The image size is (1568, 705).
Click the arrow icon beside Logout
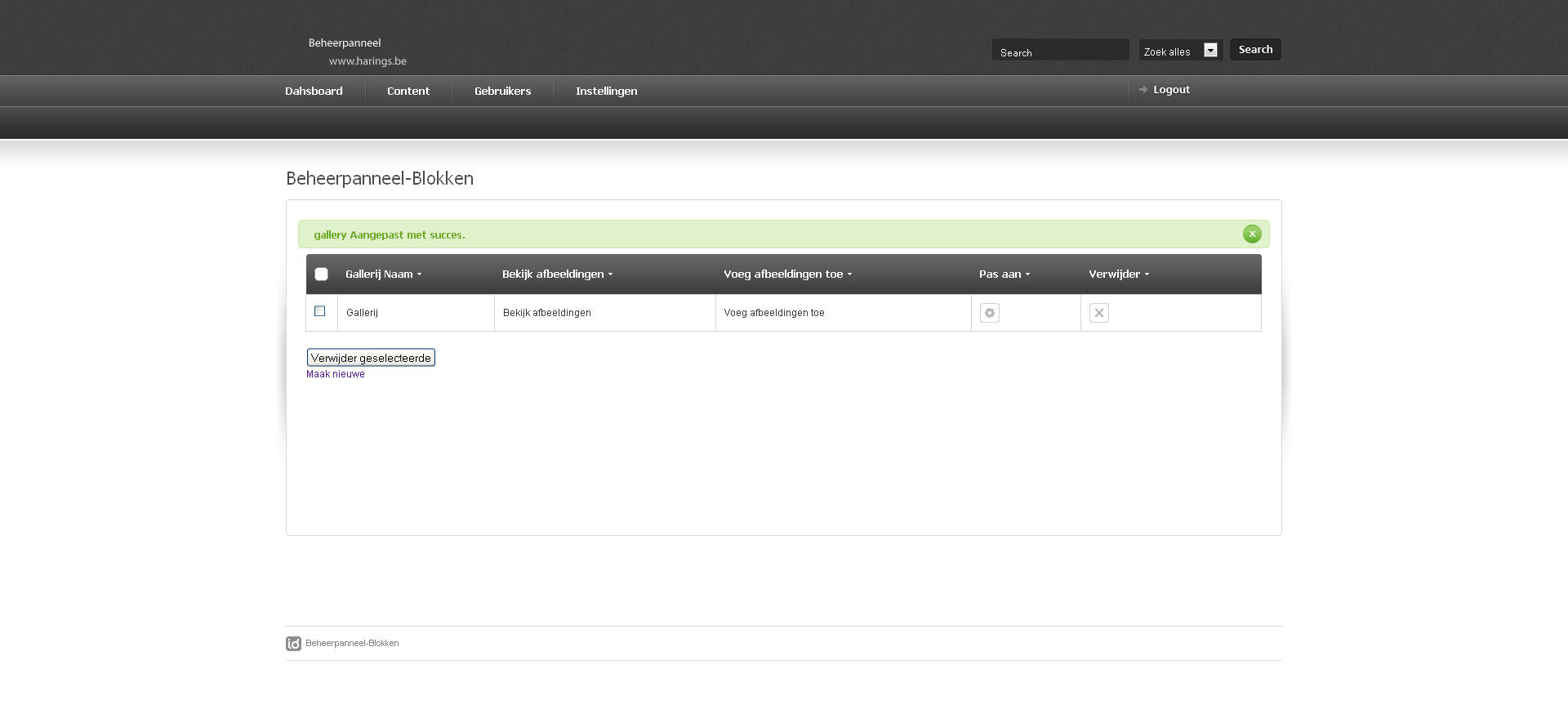[1143, 90]
